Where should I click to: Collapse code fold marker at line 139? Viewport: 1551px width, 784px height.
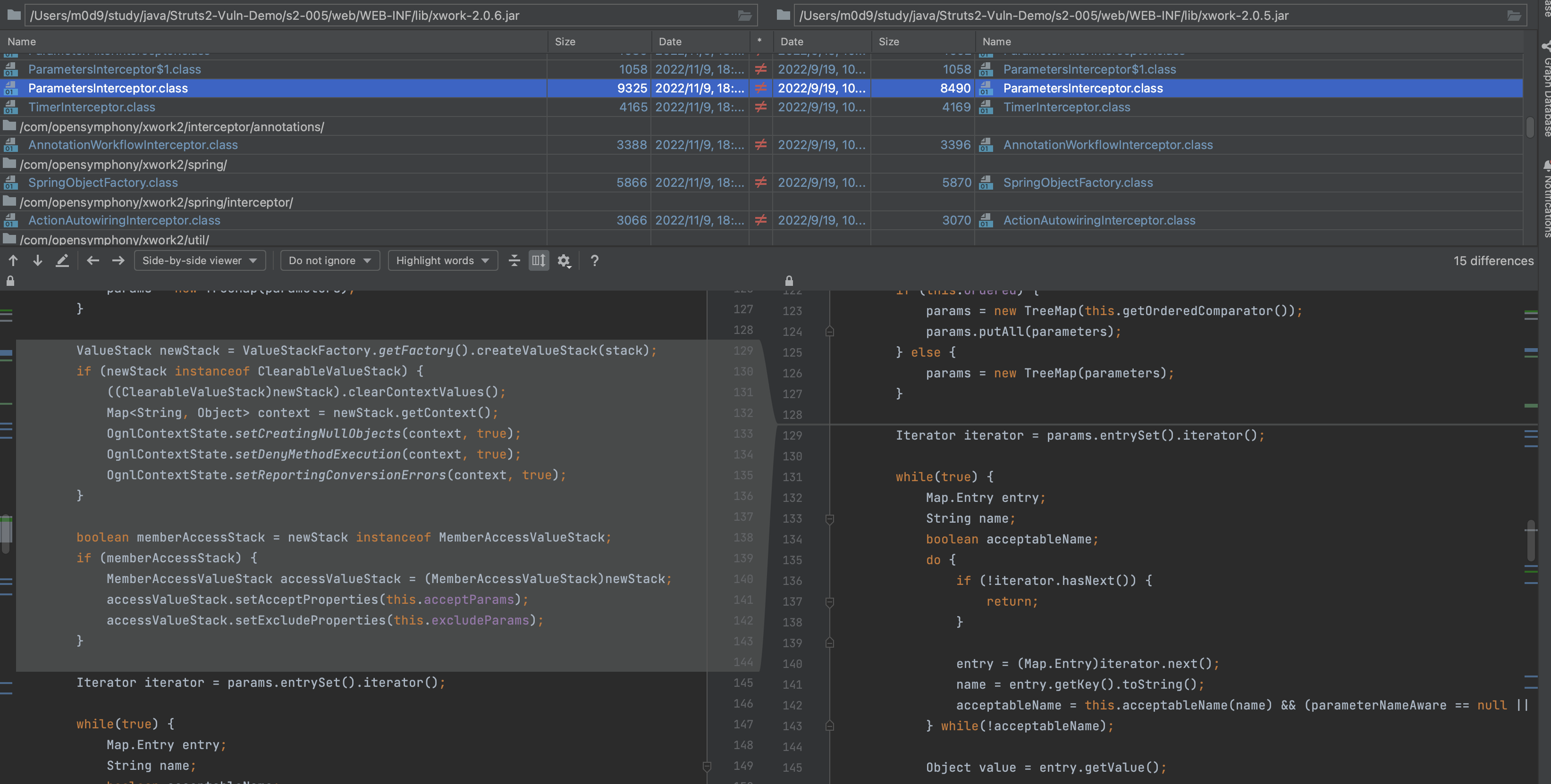click(829, 642)
